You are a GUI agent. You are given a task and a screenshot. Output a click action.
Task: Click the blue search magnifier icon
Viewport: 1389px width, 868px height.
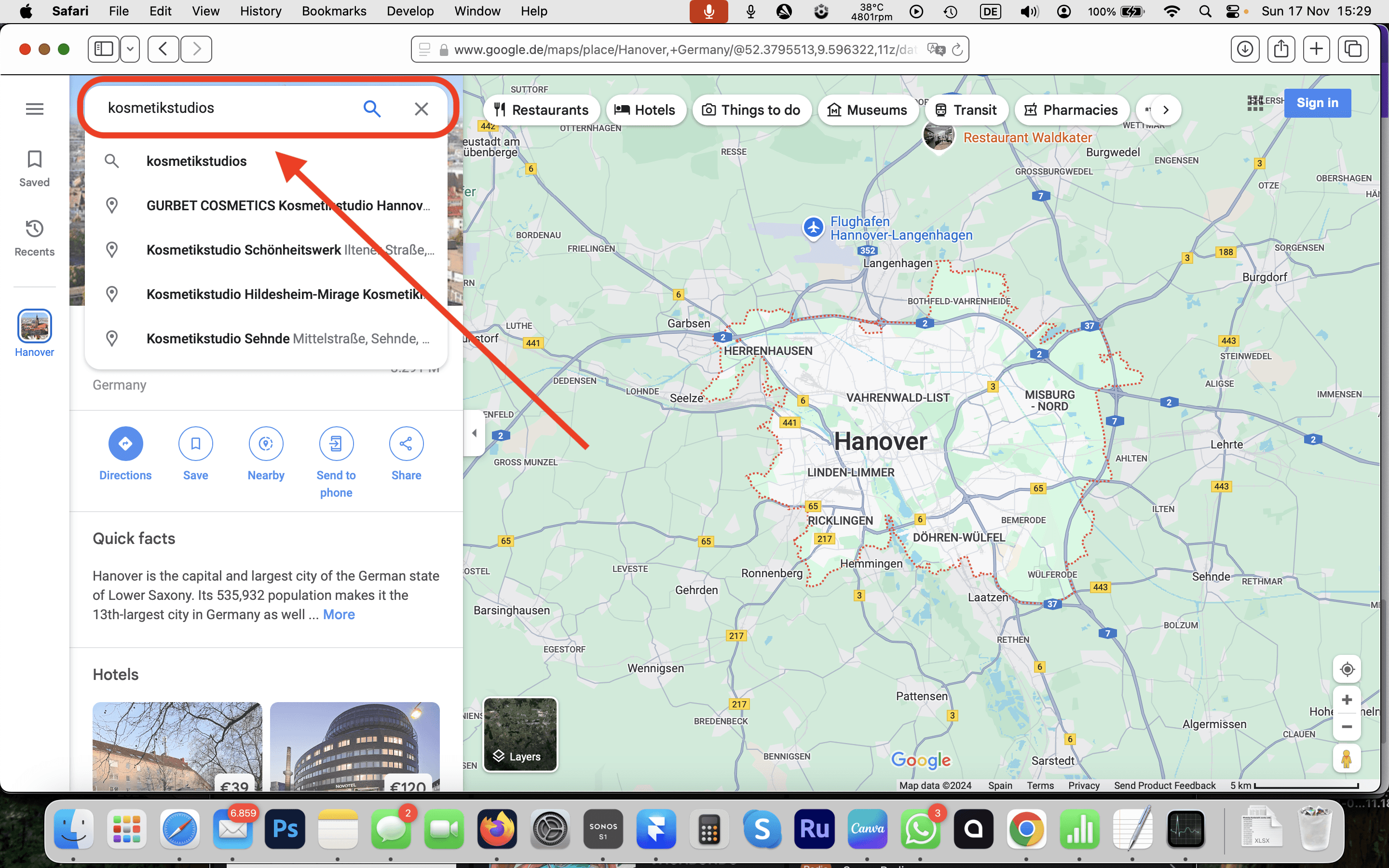click(372, 108)
